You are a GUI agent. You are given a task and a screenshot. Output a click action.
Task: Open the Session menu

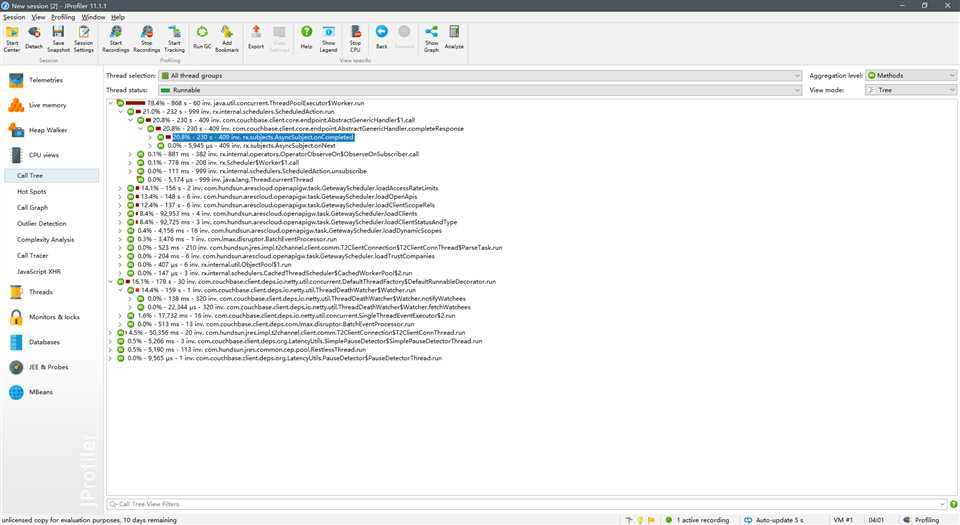(14, 17)
